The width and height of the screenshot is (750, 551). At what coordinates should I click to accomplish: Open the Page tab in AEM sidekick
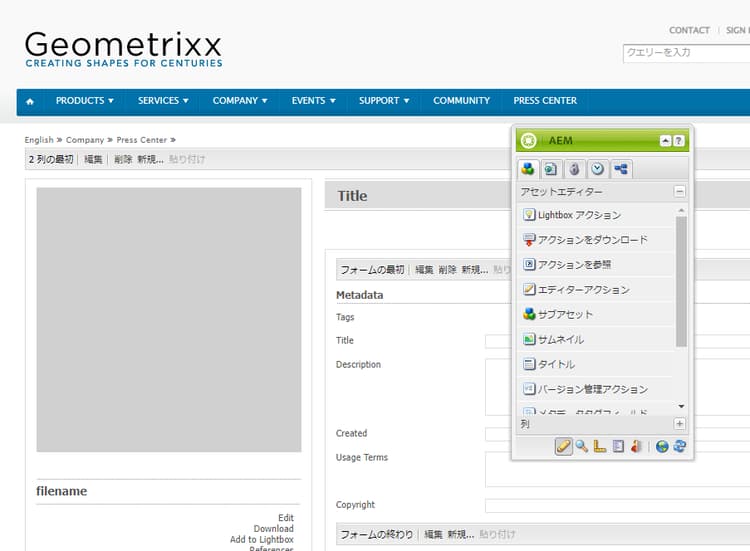click(551, 169)
